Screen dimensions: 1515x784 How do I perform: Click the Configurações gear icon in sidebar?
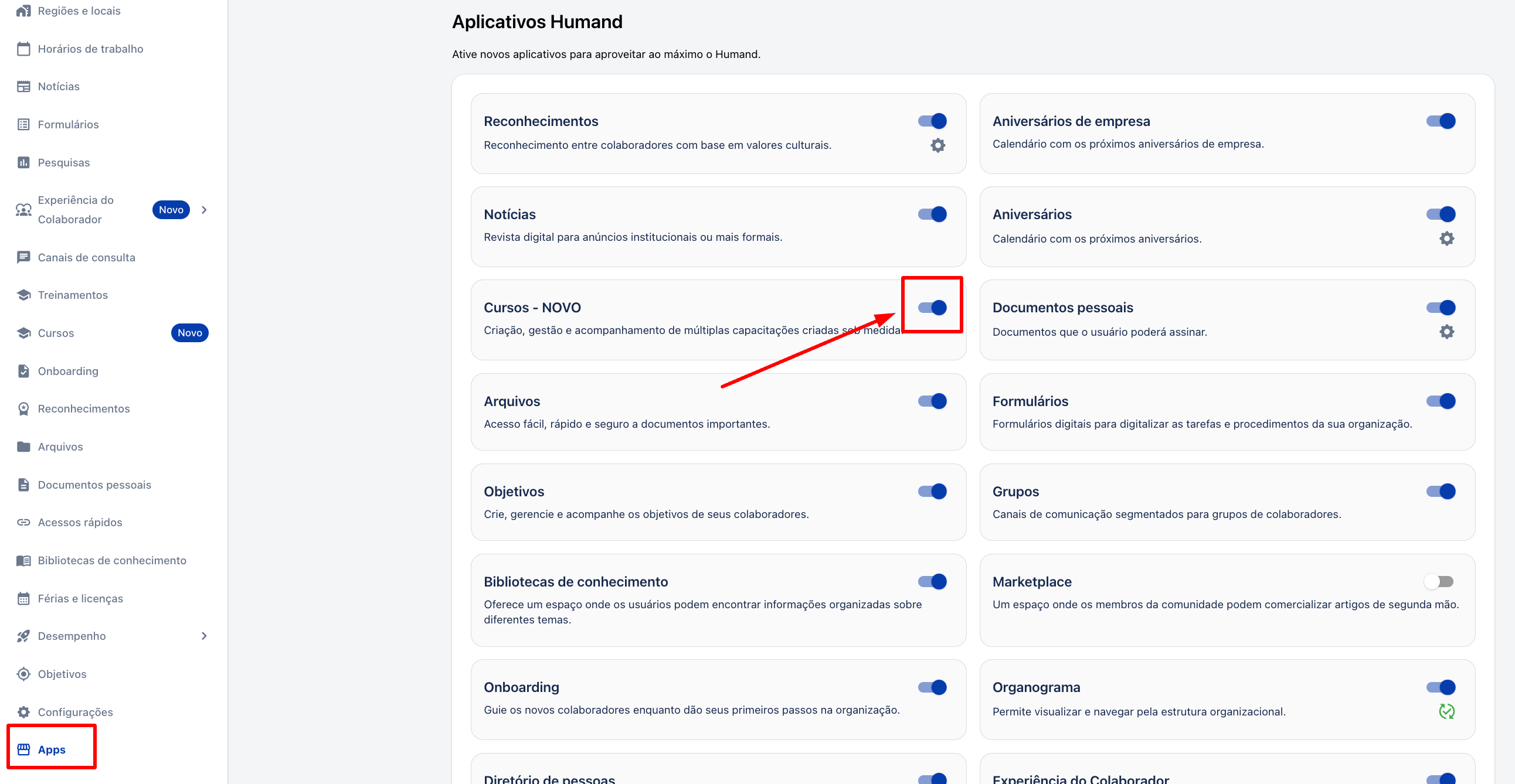pyautogui.click(x=23, y=713)
